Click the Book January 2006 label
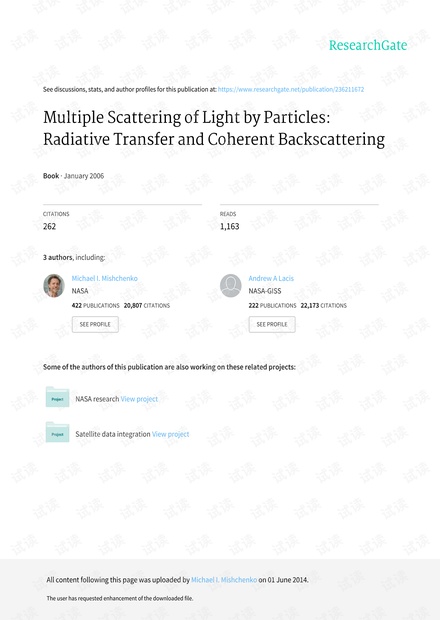The image size is (440, 620). click(x=74, y=176)
